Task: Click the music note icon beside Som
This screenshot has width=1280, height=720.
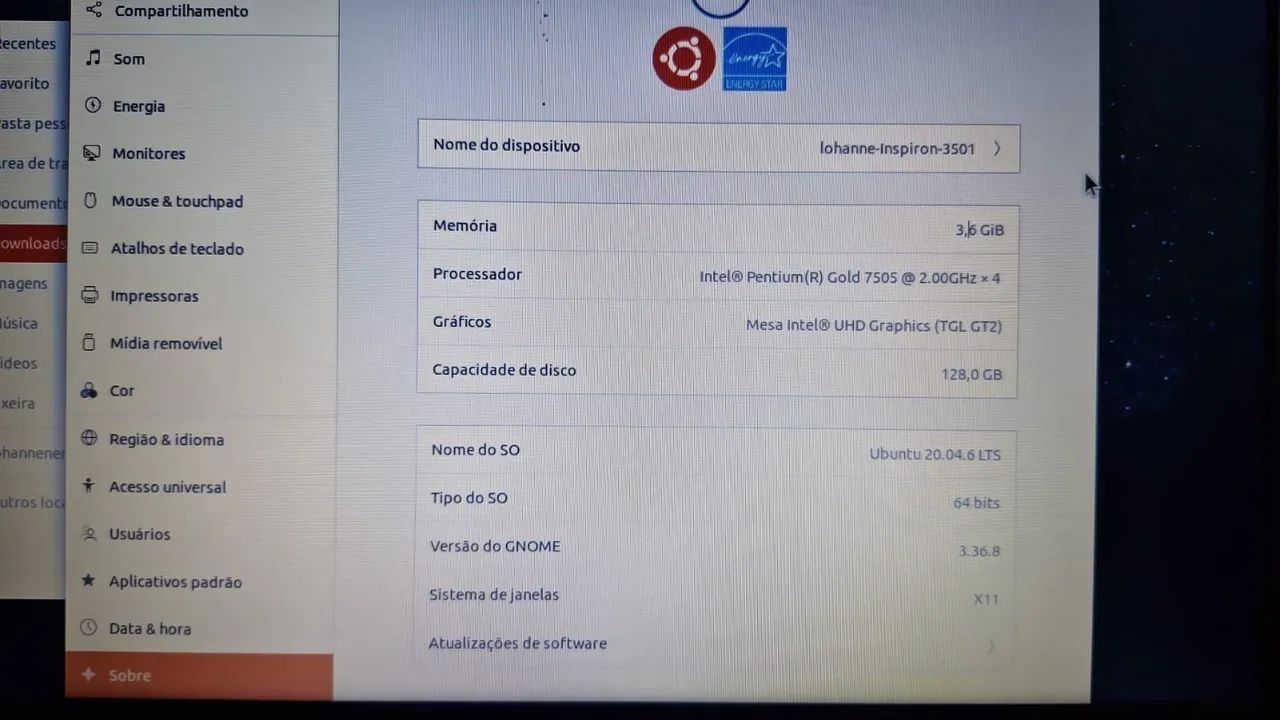Action: pos(93,58)
